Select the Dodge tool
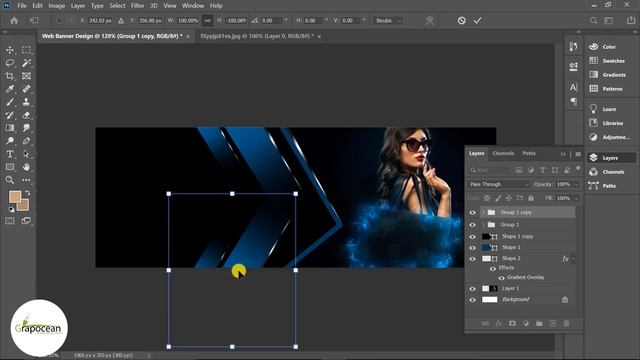Viewport: 640px width, 360px height. pyautogui.click(x=10, y=141)
